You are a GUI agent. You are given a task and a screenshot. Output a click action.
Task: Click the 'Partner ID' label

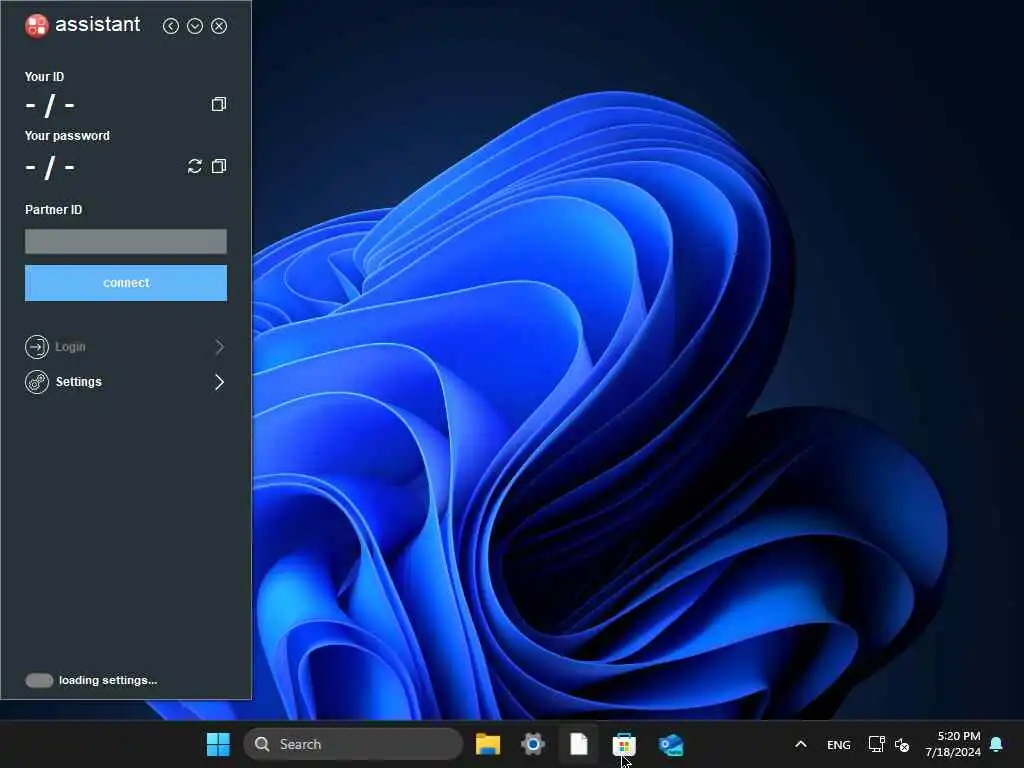coord(54,210)
